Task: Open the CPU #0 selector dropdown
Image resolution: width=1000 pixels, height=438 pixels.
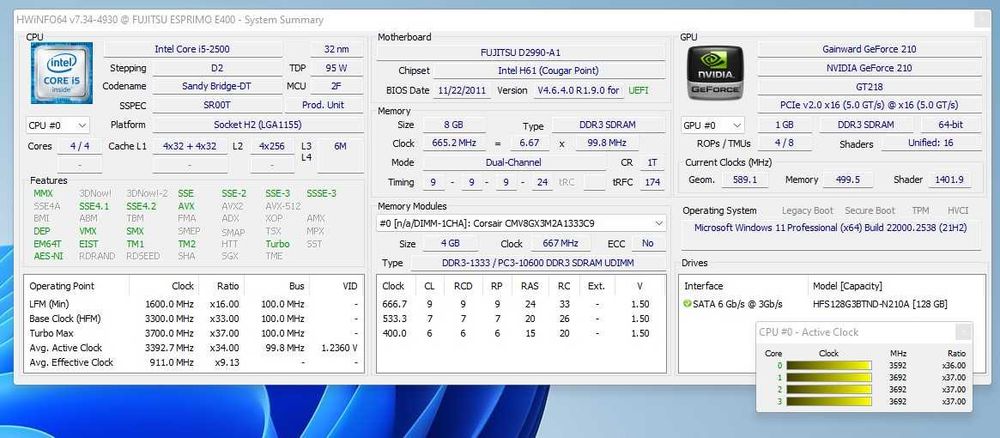Action: pyautogui.click(x=57, y=125)
